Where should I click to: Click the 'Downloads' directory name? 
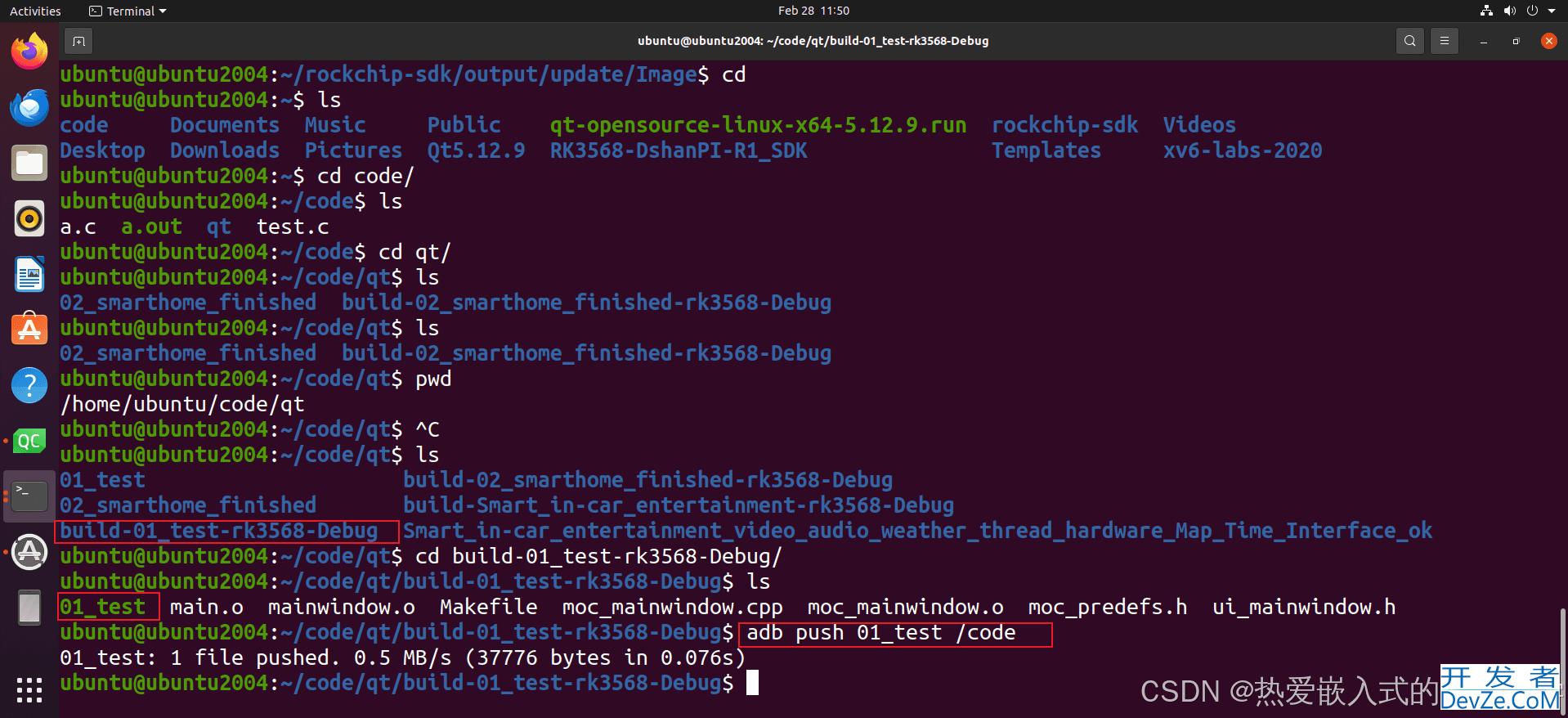pyautogui.click(x=225, y=150)
